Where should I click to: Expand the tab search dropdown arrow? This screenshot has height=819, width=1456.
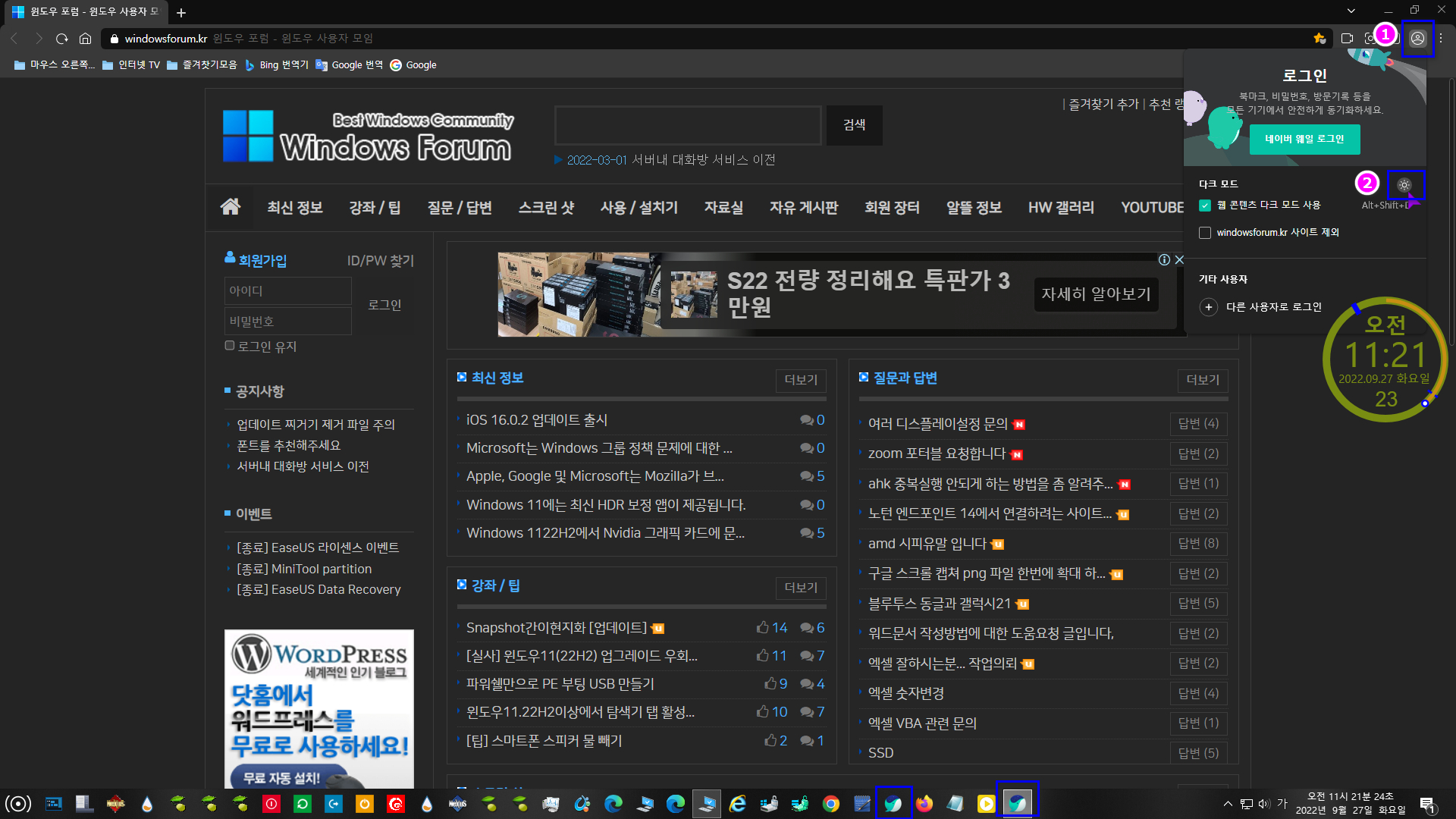(1351, 11)
